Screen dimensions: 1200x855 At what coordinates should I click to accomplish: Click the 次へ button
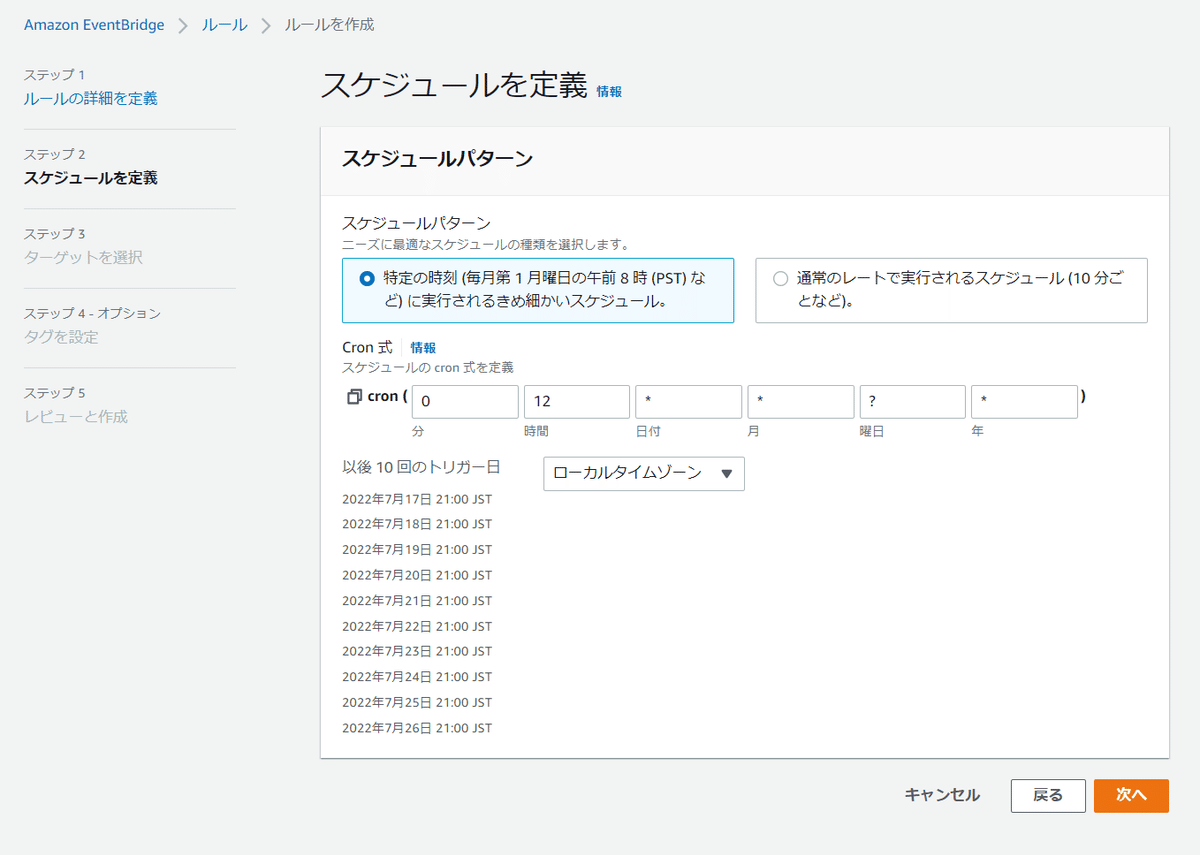[x=1131, y=796]
